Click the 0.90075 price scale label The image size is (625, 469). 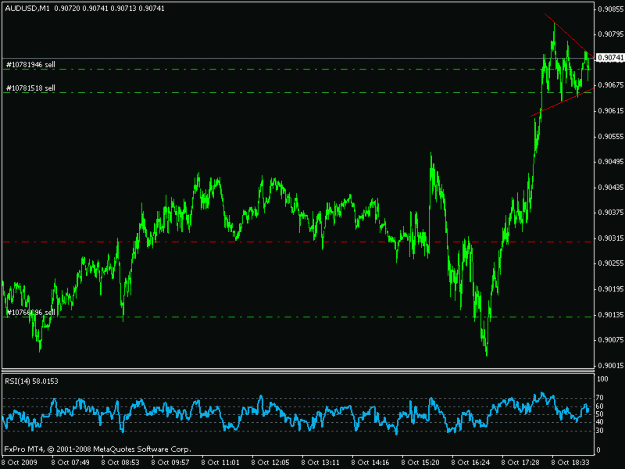[610, 340]
